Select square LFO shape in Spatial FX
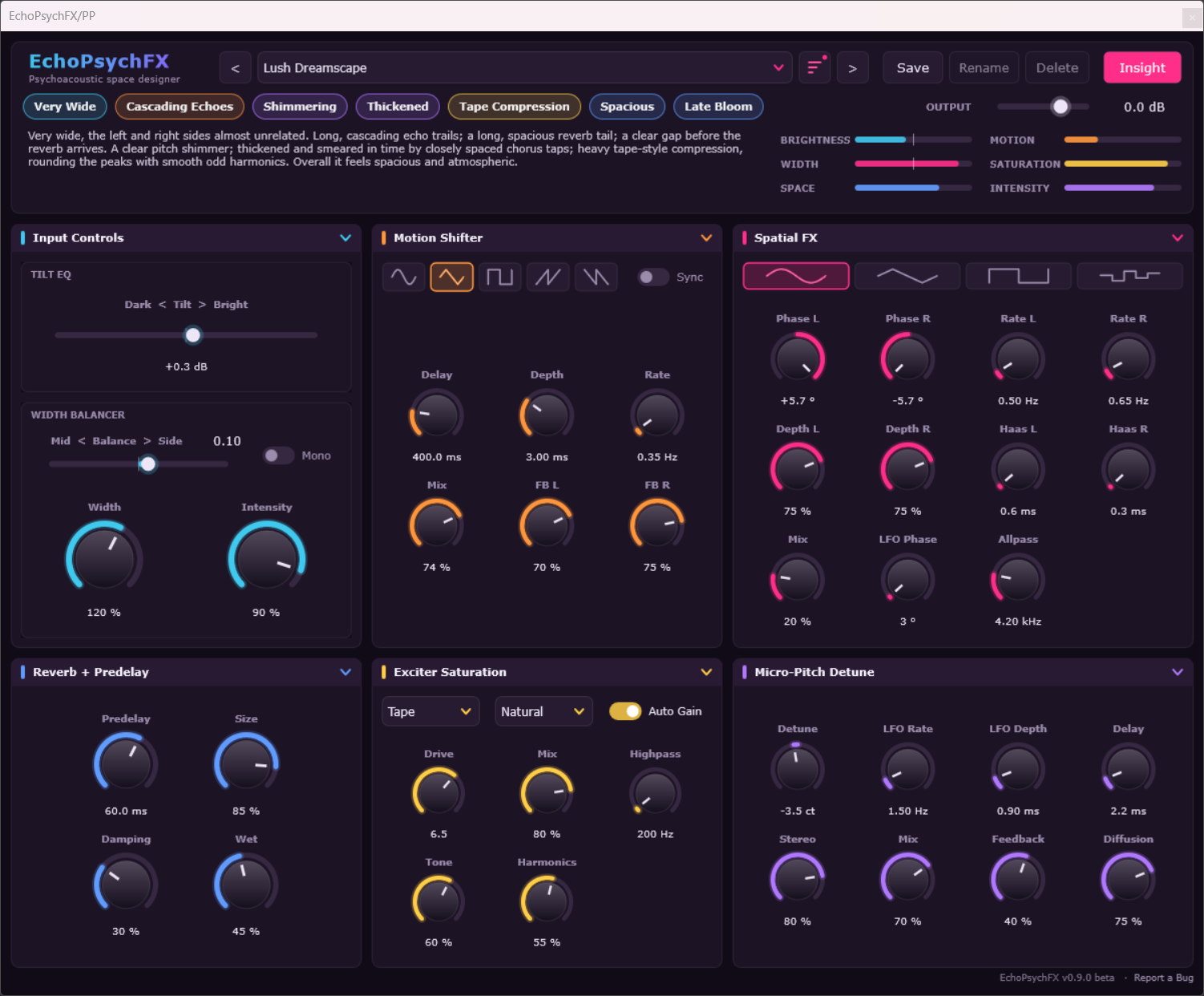 point(1018,276)
